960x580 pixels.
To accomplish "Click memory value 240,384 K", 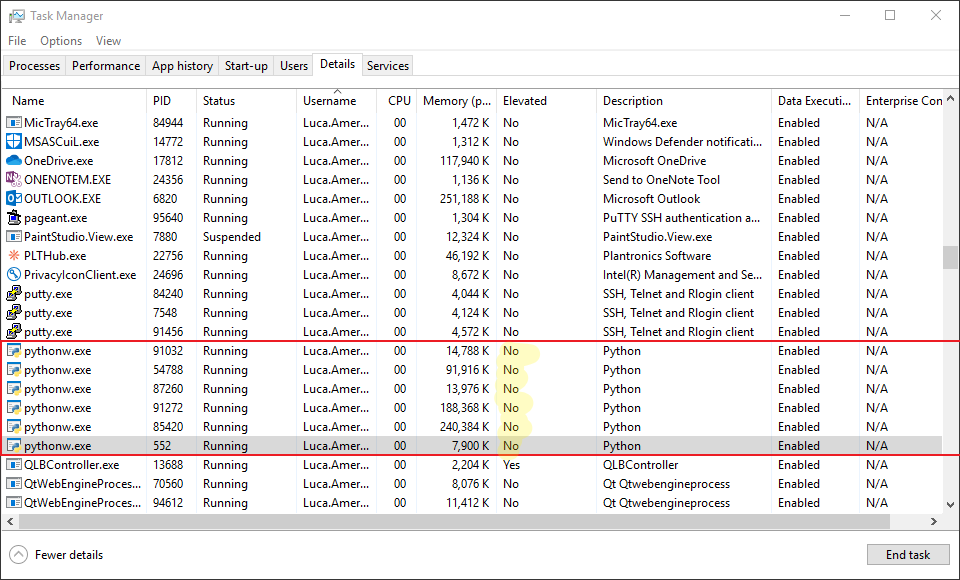I will 464,427.
